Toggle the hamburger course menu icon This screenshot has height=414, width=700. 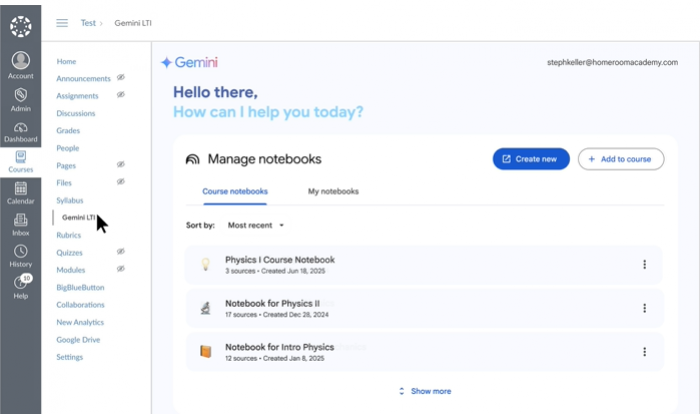tap(62, 23)
